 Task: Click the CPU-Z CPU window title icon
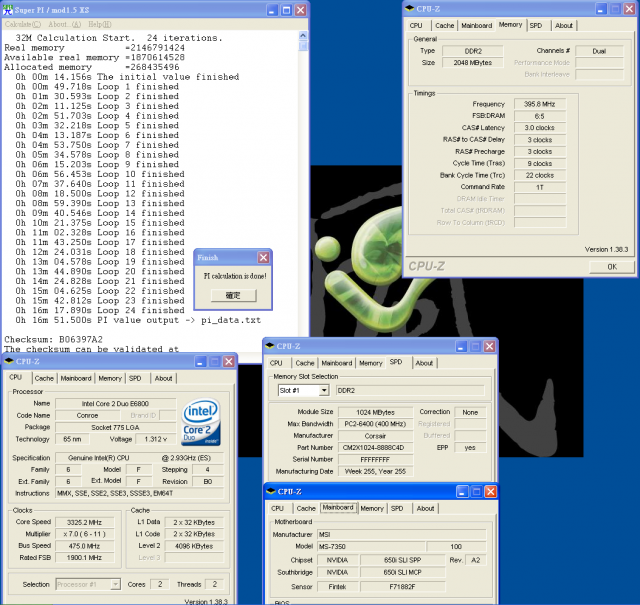(x=9, y=361)
